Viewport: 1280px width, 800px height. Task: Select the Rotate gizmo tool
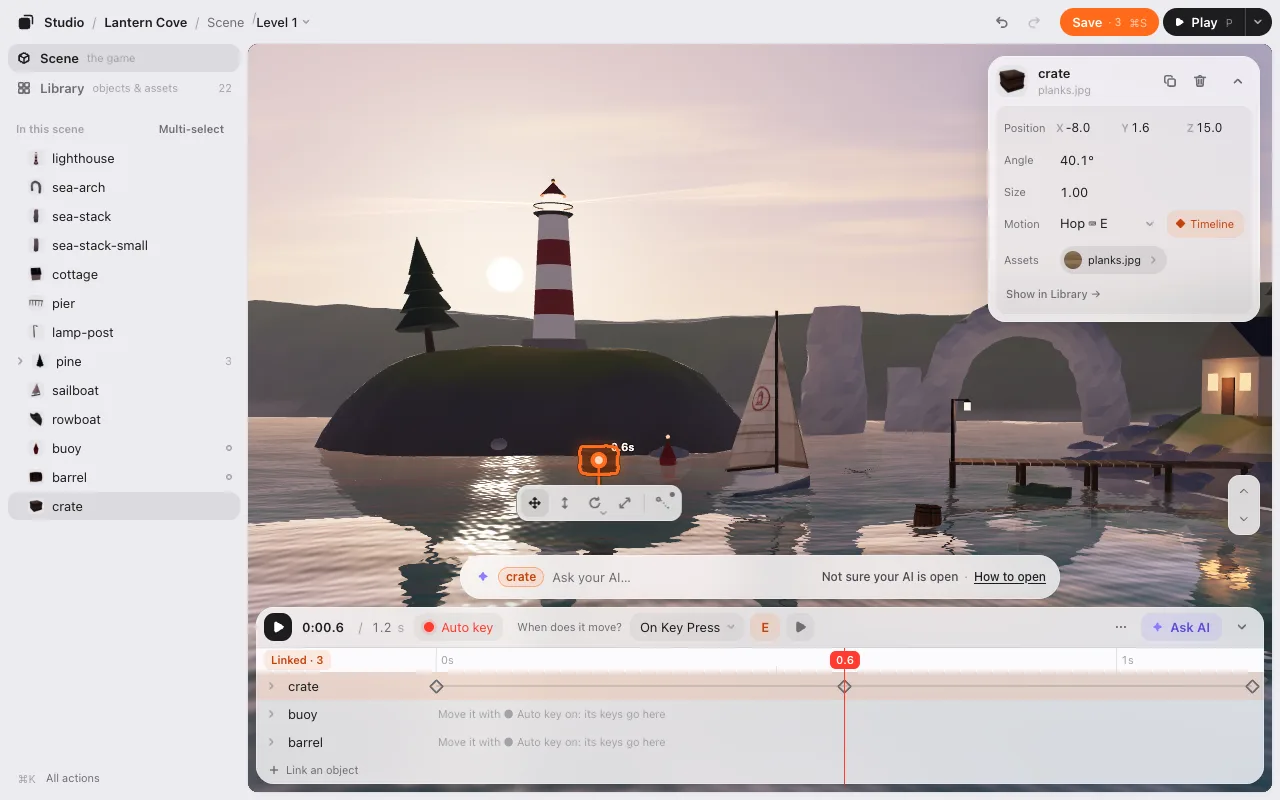pyautogui.click(x=595, y=503)
